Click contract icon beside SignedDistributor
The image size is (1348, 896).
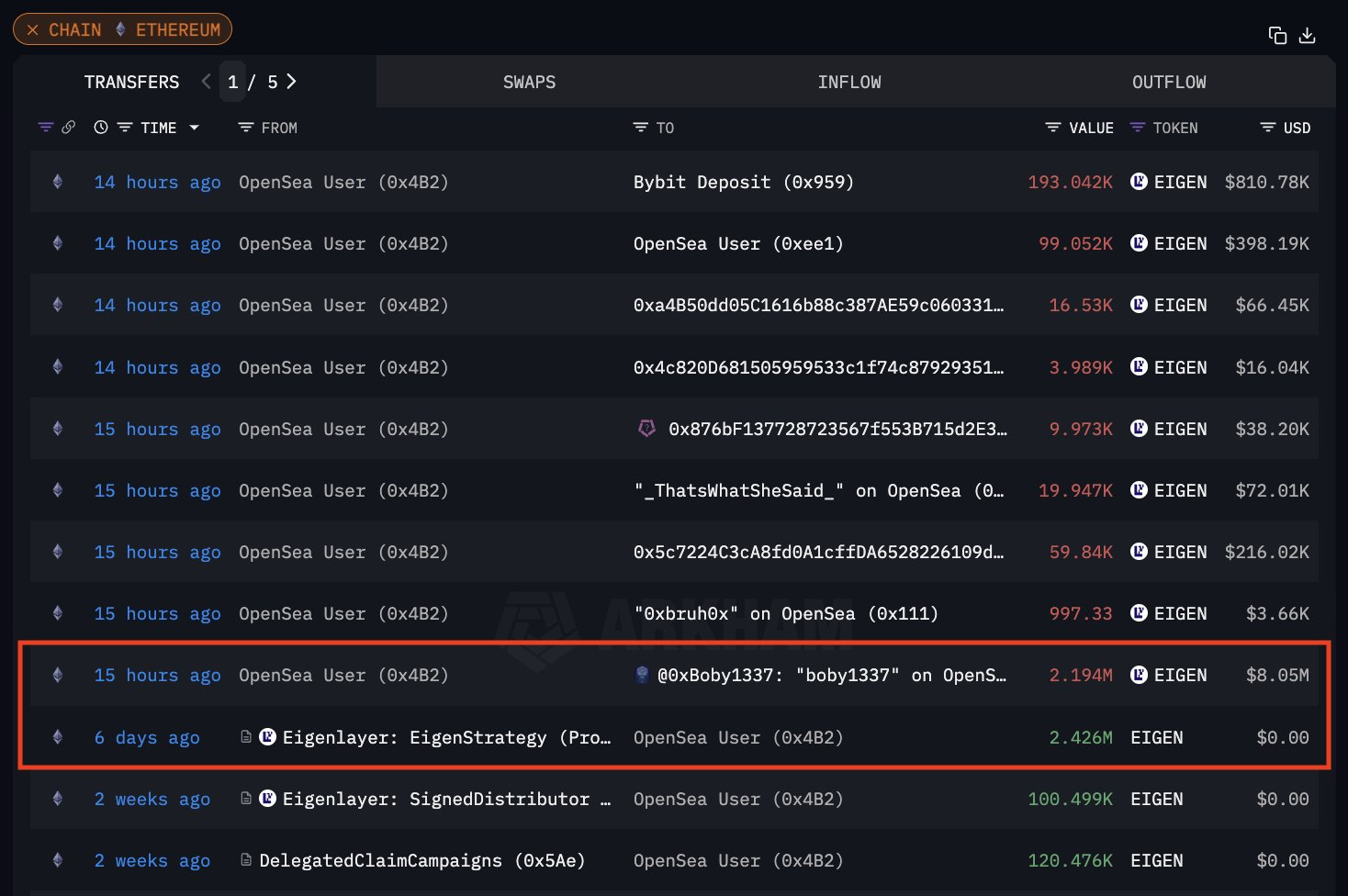(246, 799)
